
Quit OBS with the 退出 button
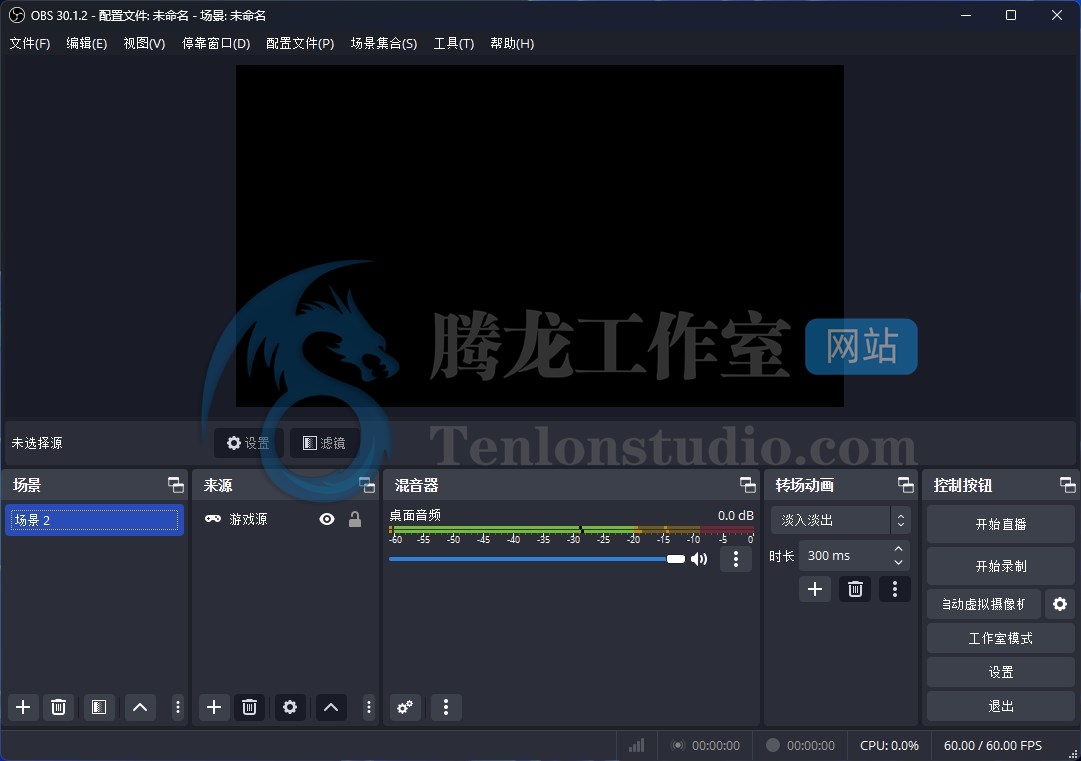pyautogui.click(x=1000, y=706)
